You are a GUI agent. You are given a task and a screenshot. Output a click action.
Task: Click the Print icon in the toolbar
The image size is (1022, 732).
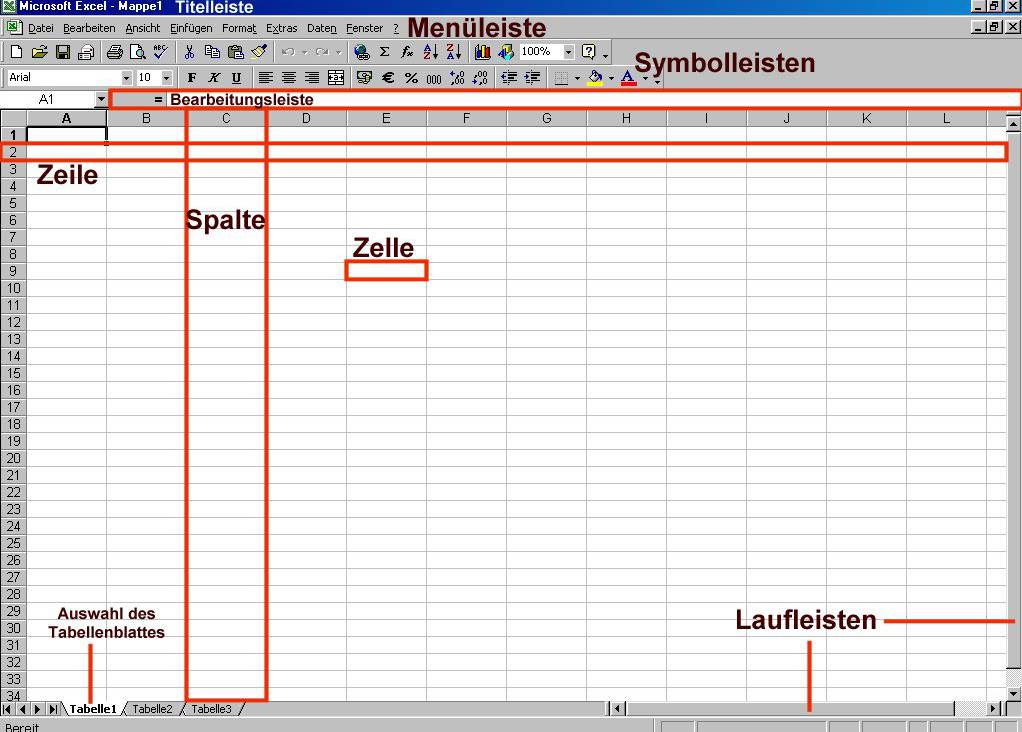click(114, 52)
